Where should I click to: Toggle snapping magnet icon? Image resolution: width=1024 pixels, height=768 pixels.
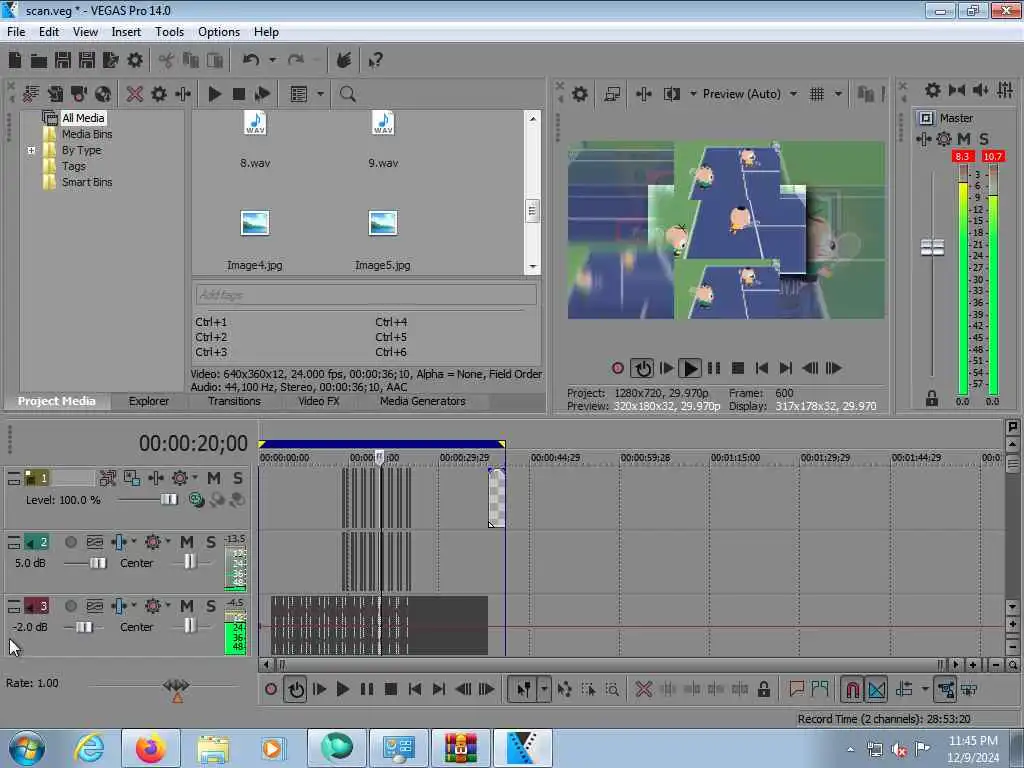tap(852, 689)
